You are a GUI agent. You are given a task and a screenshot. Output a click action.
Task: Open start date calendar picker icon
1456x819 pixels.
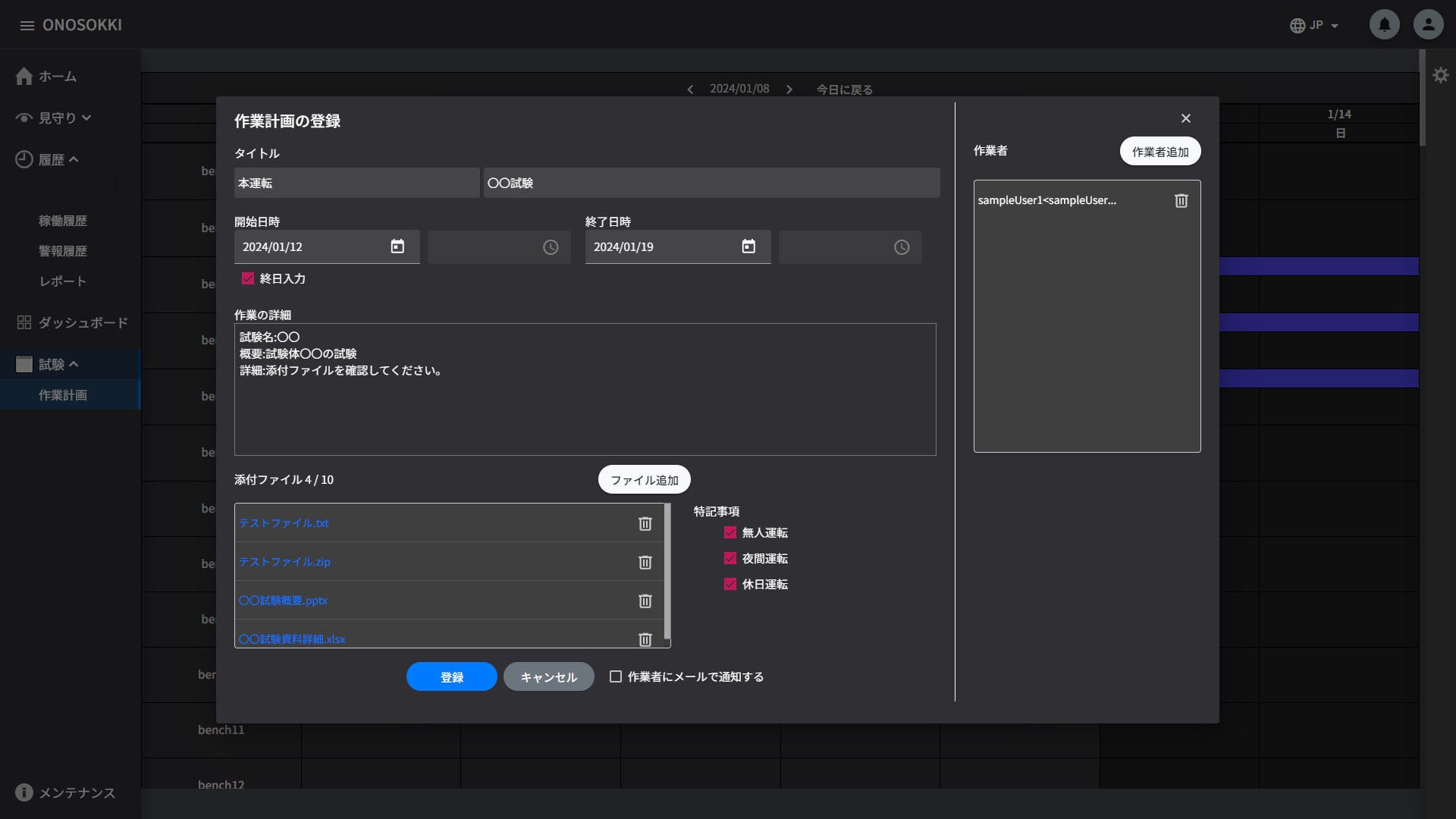pos(397,246)
